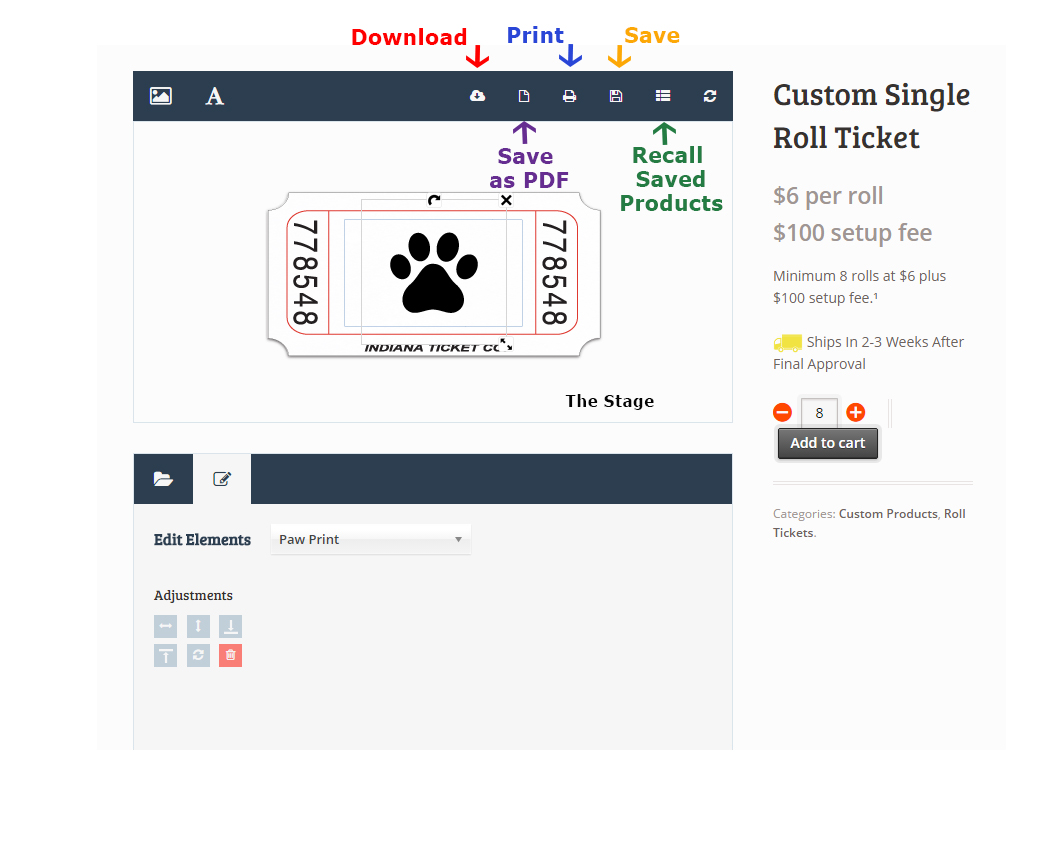The height and width of the screenshot is (864, 1048).
Task: Click the Add to cart button
Action: pos(827,443)
